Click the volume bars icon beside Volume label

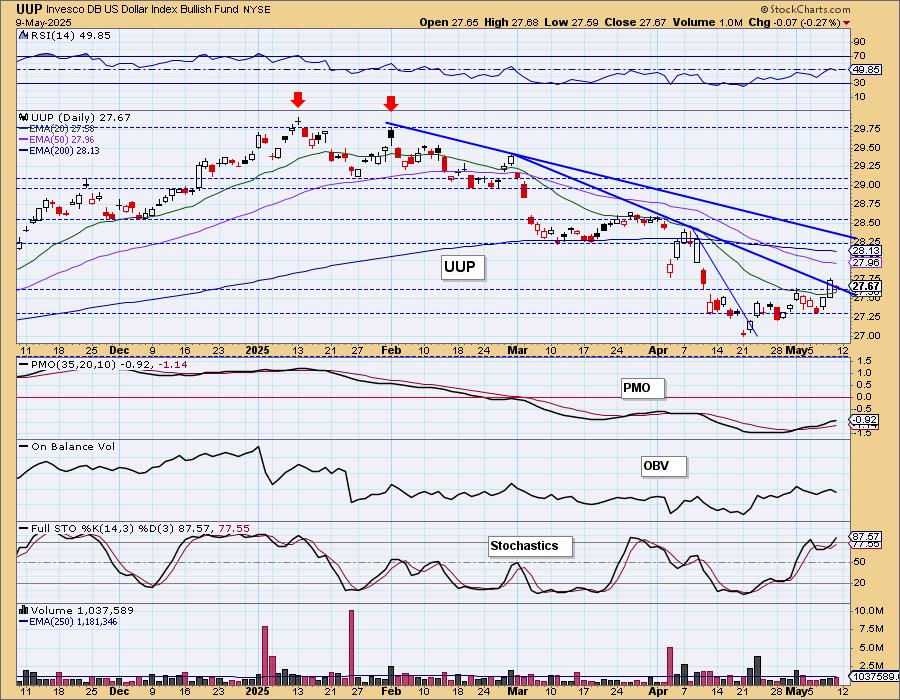pyautogui.click(x=24, y=610)
